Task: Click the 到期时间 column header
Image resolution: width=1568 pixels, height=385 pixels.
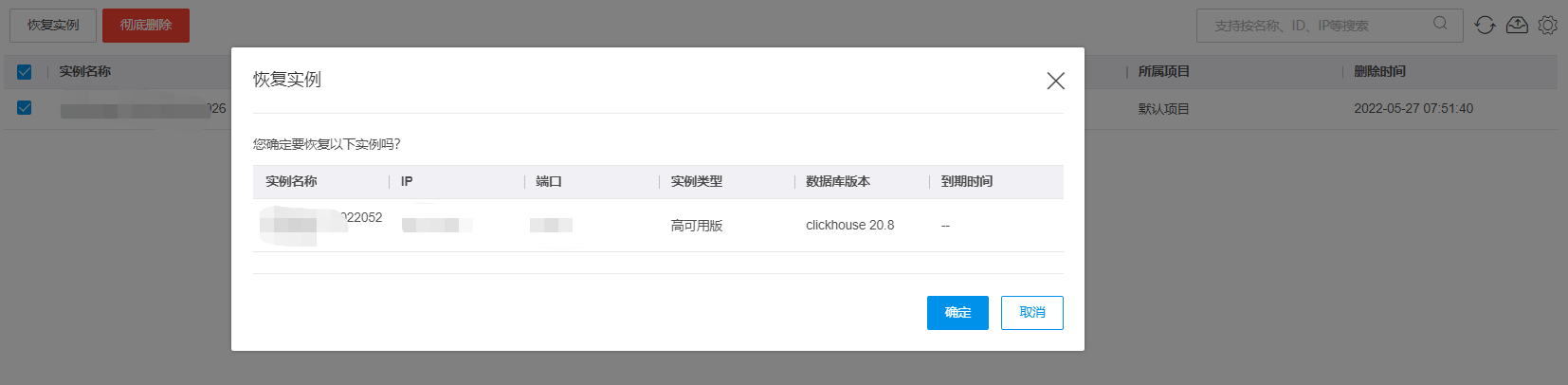Action: click(x=967, y=182)
